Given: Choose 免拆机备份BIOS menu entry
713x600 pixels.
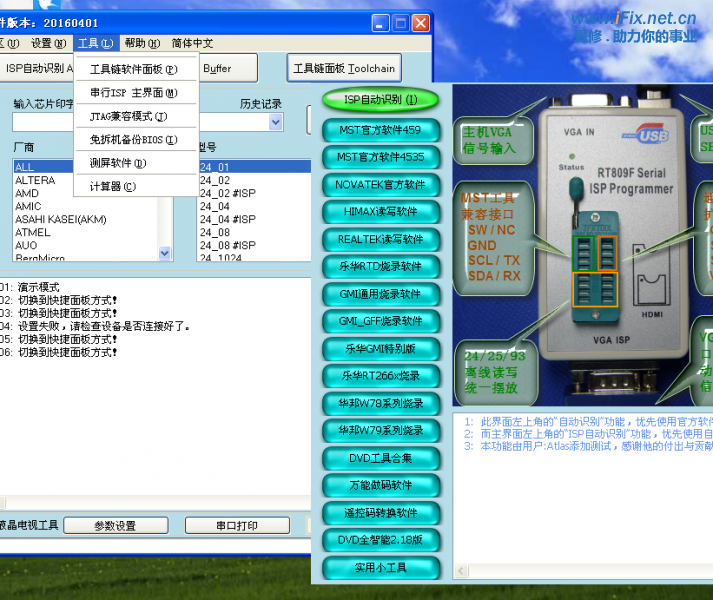Looking at the screenshot, I should (136, 140).
